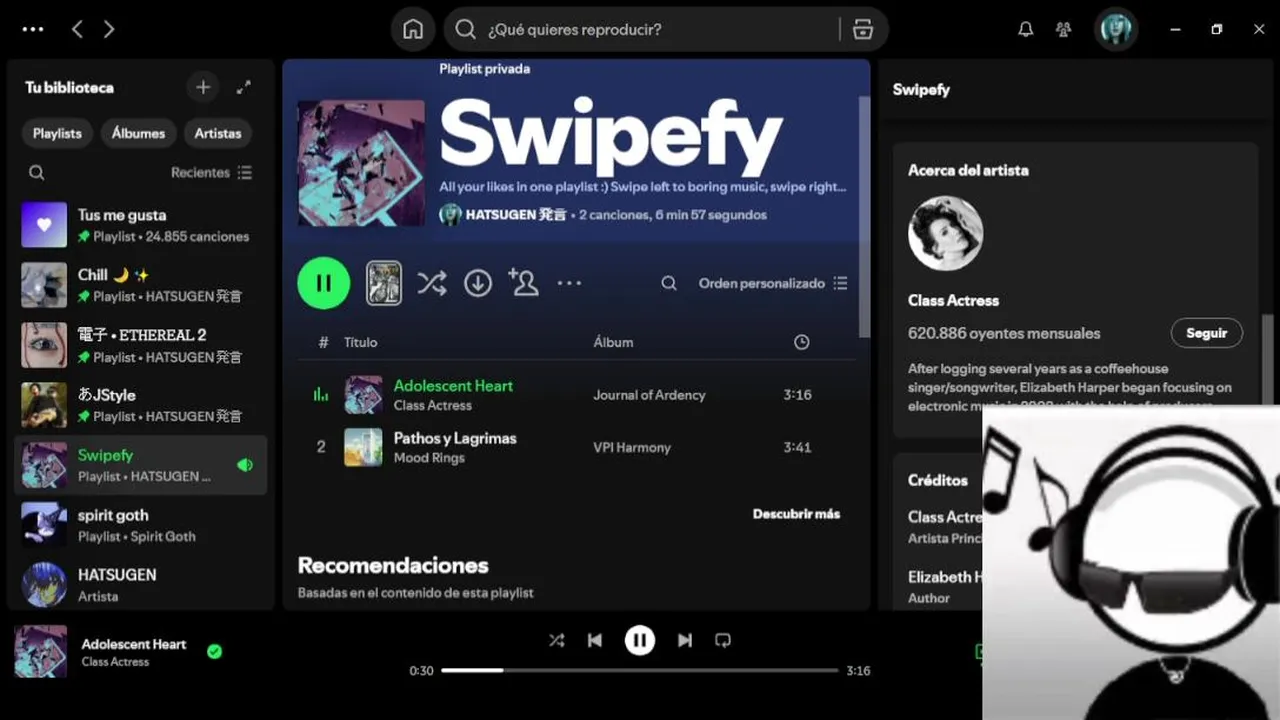Select the Adolescent Heart track row

point(577,395)
